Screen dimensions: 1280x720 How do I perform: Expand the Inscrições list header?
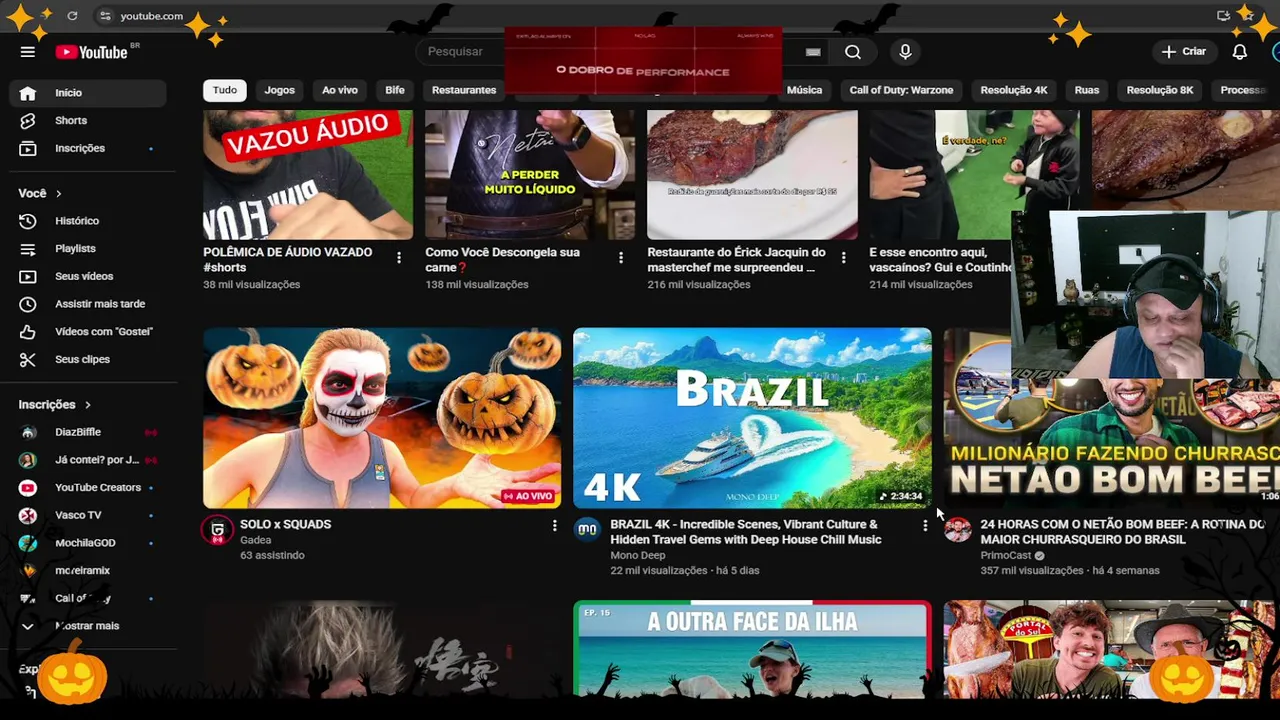coord(55,405)
